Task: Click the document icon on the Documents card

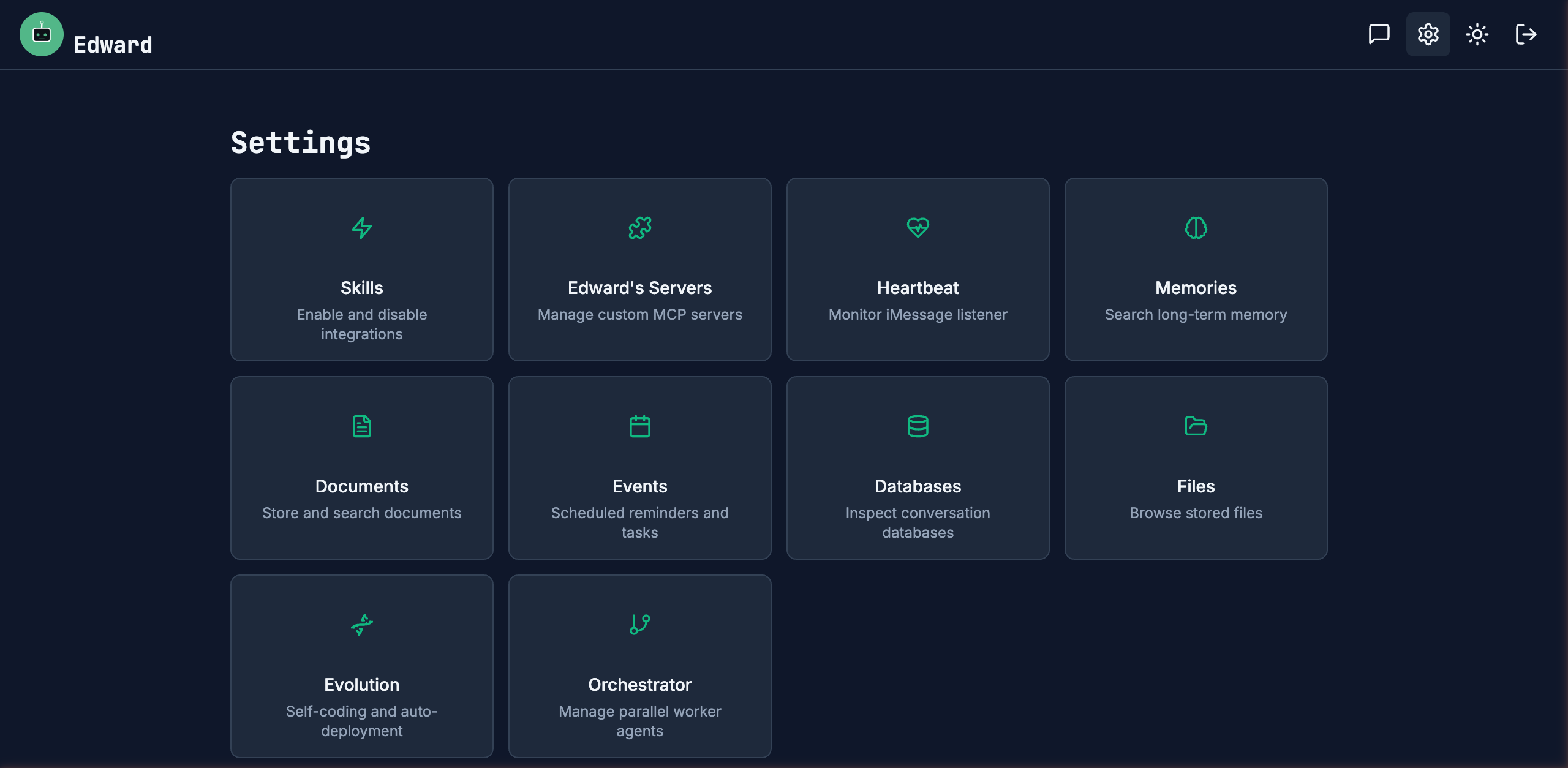Action: [361, 426]
